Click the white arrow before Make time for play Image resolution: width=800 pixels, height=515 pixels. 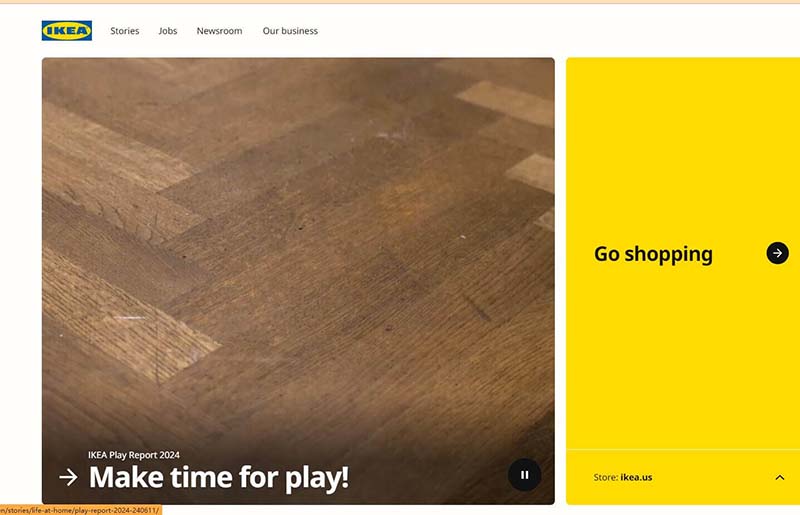click(x=68, y=478)
